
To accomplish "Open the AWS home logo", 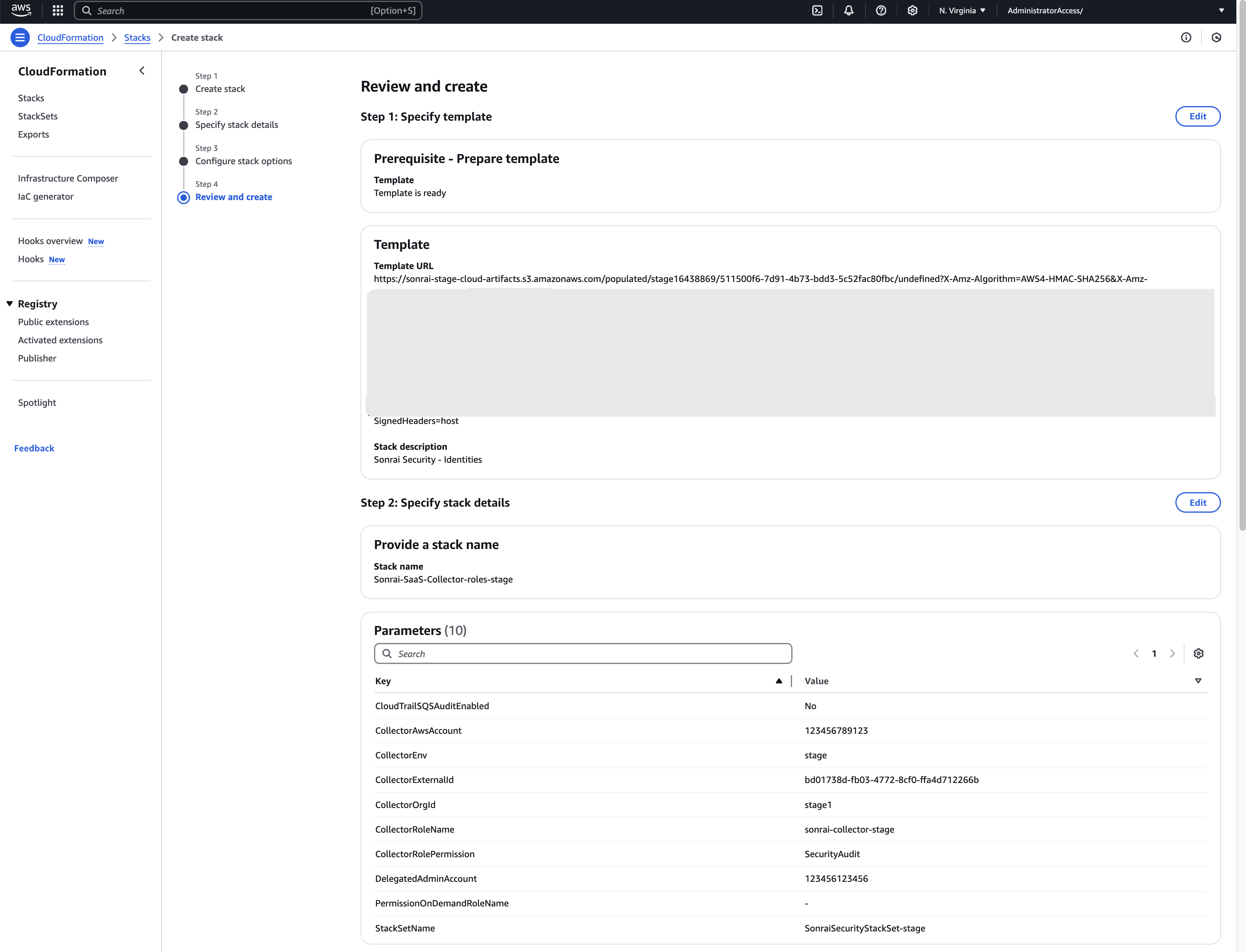I will tap(21, 10).
